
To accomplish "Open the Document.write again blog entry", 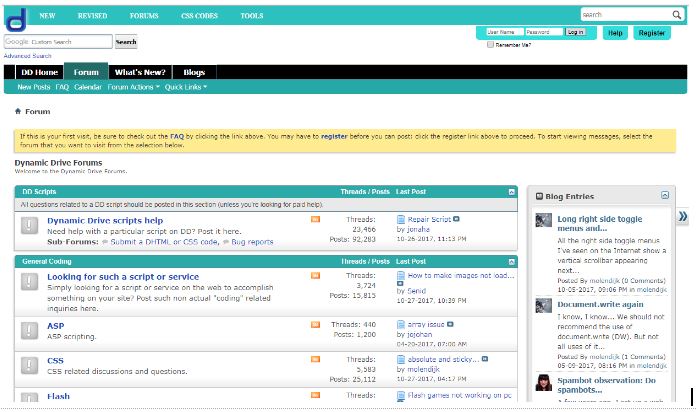I will click(x=600, y=305).
